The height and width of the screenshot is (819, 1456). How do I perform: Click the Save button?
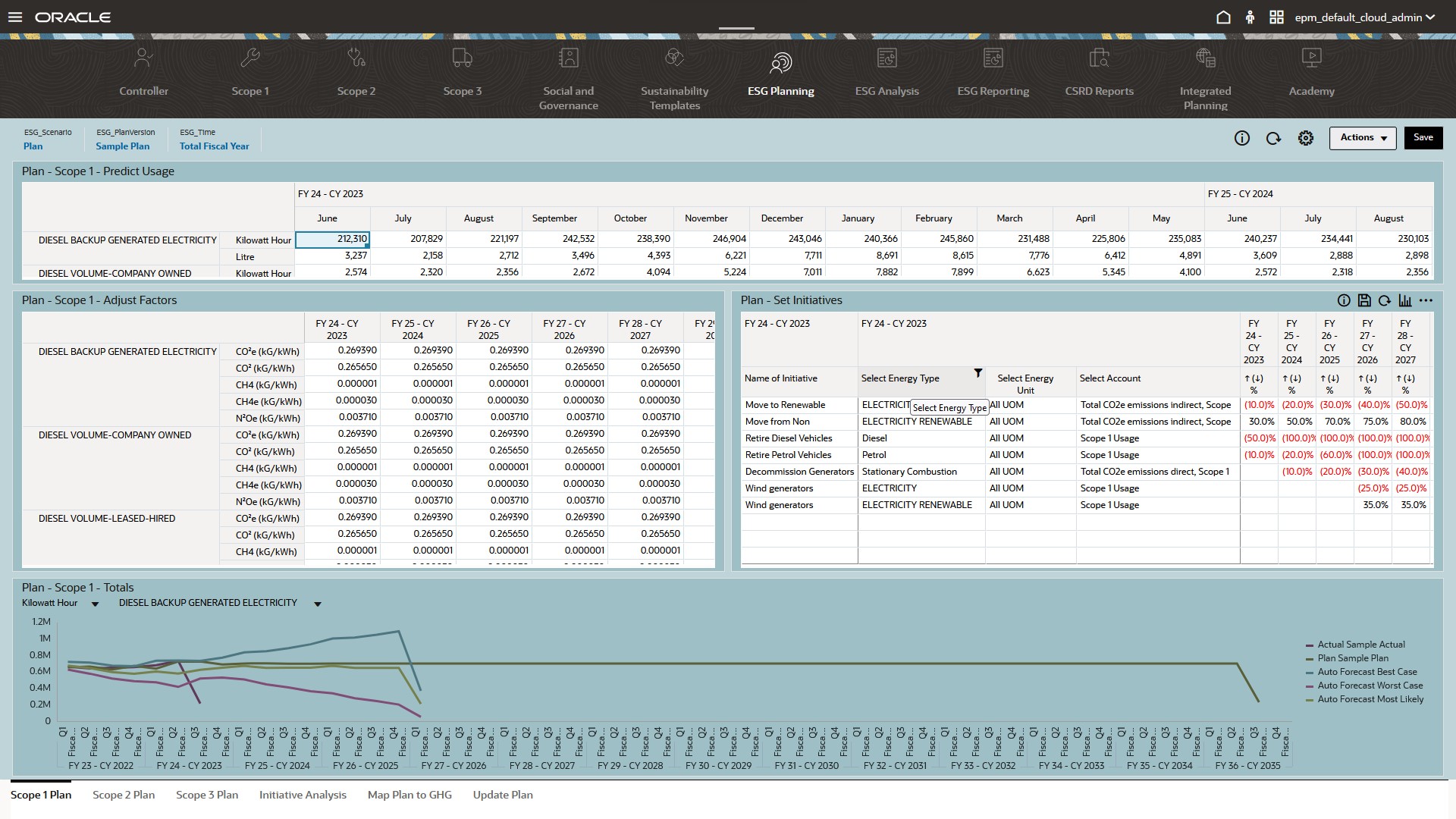[x=1423, y=138]
